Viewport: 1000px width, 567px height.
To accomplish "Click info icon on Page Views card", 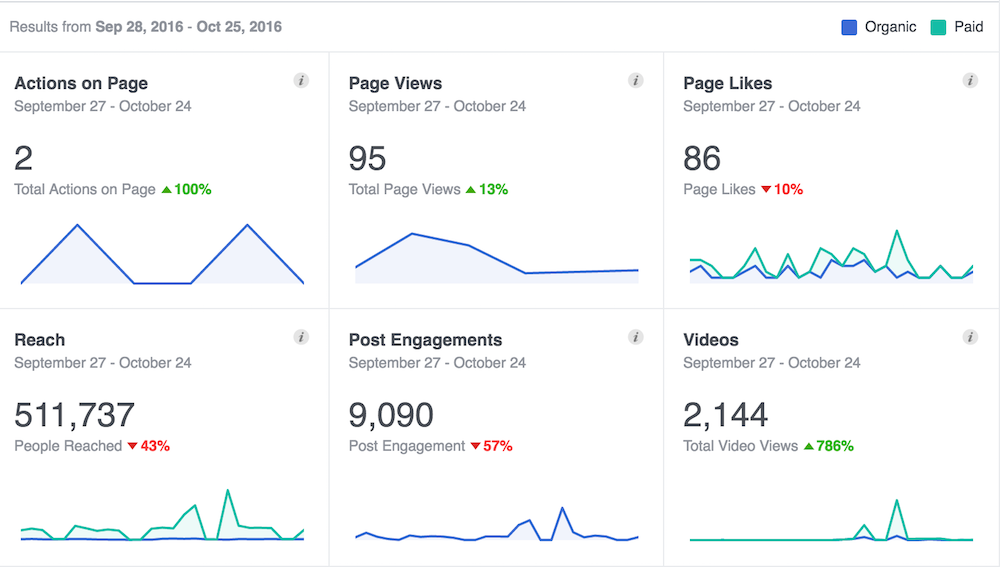I will [x=635, y=81].
